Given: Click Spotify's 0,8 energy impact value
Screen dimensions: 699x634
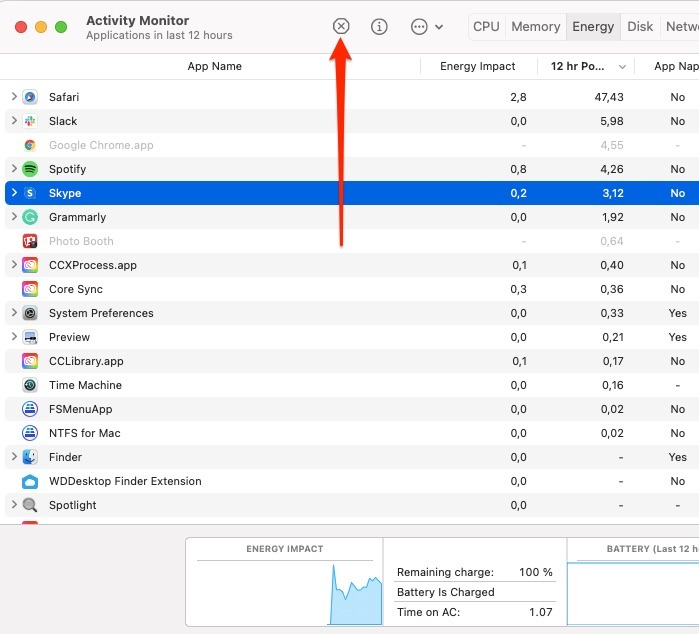Looking at the screenshot, I should 518,169.
